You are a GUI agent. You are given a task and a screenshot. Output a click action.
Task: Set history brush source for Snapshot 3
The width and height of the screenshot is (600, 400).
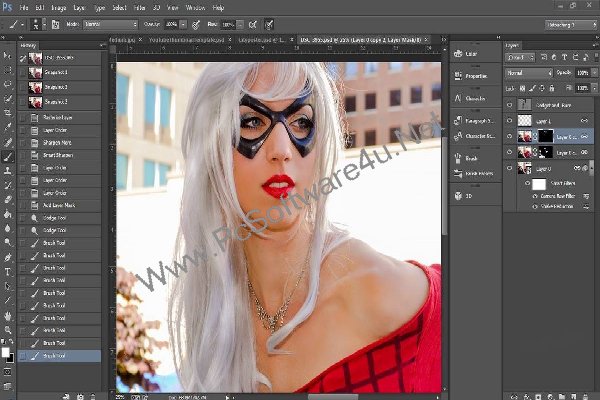tap(23, 102)
